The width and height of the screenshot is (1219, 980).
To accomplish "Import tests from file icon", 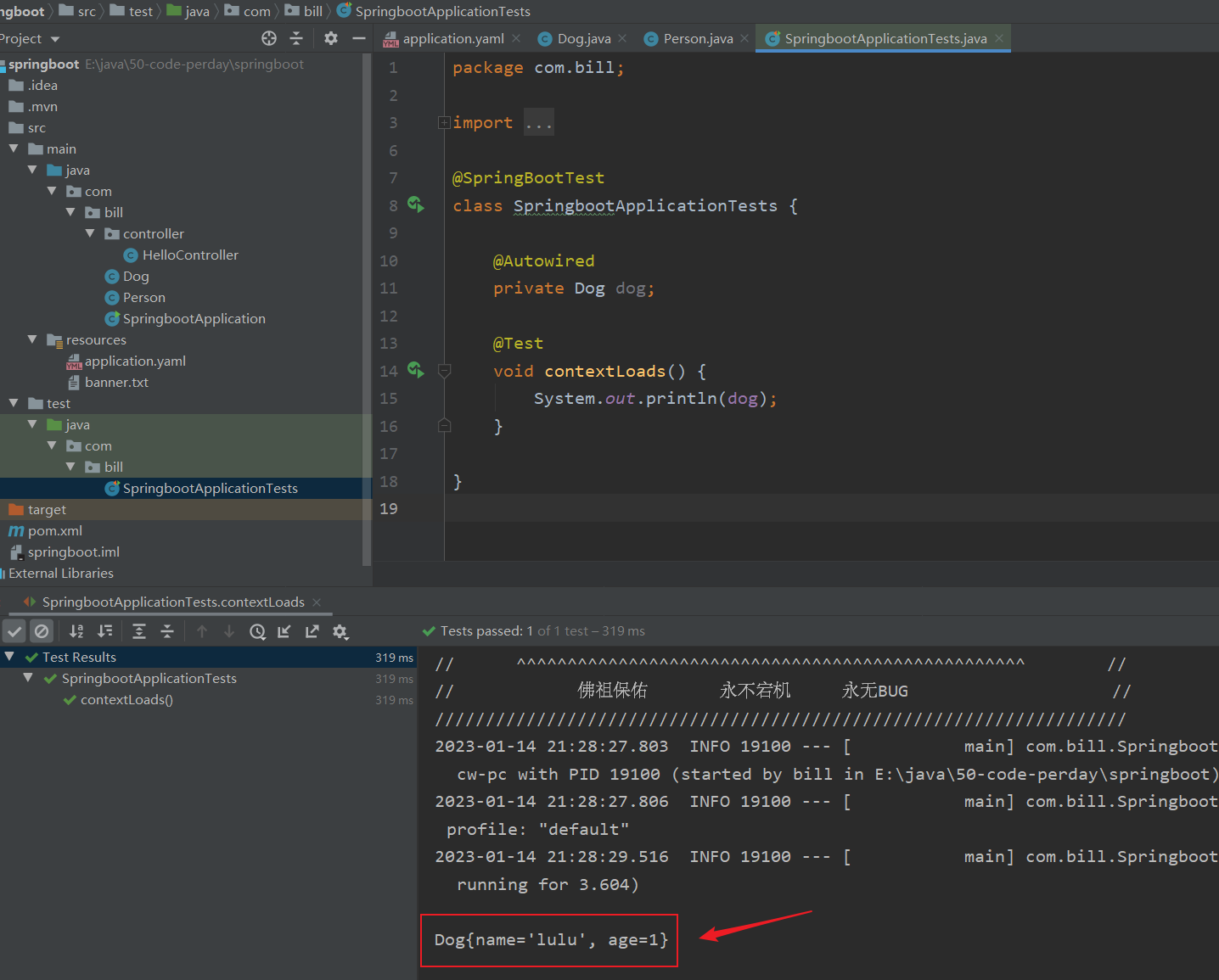I will tap(284, 631).
